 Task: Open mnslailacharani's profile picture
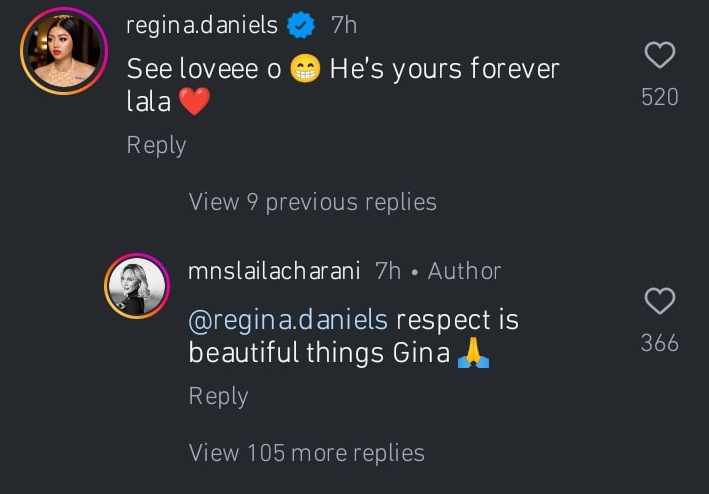click(135, 290)
